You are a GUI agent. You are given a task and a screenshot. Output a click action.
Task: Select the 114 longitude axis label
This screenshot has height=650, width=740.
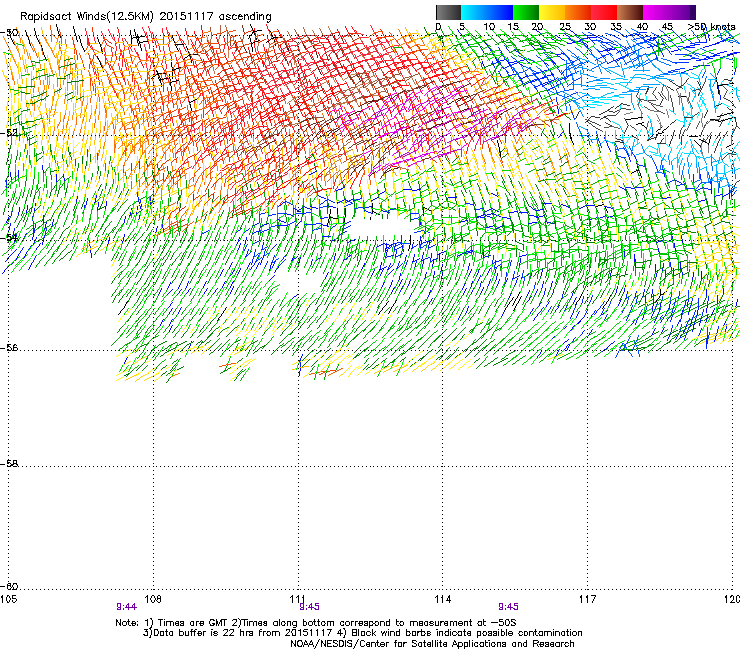pos(442,599)
